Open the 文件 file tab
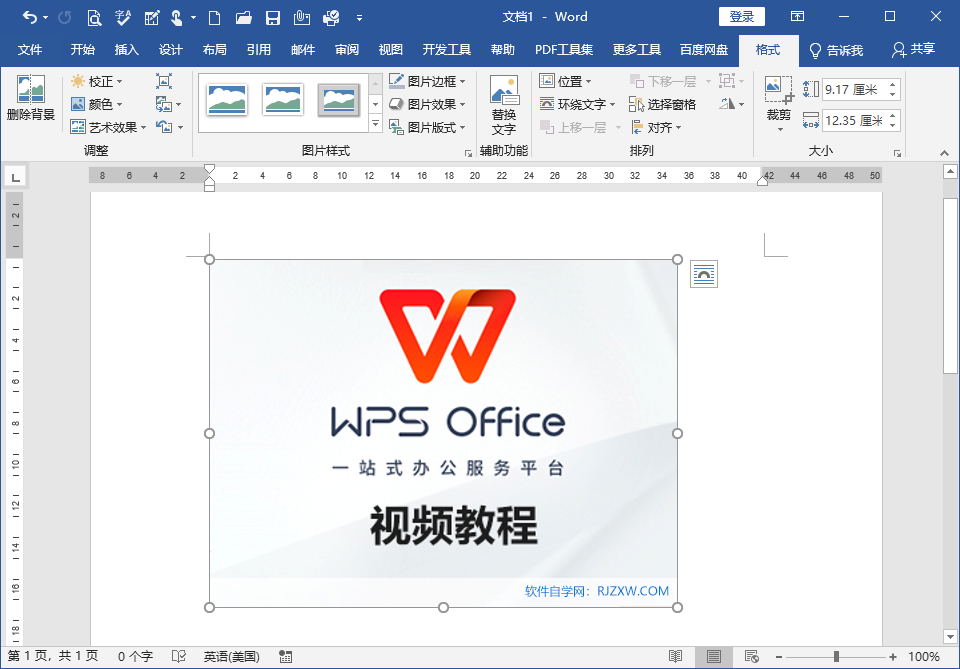Screen dimensions: 960x669 pyautogui.click(x=30, y=50)
